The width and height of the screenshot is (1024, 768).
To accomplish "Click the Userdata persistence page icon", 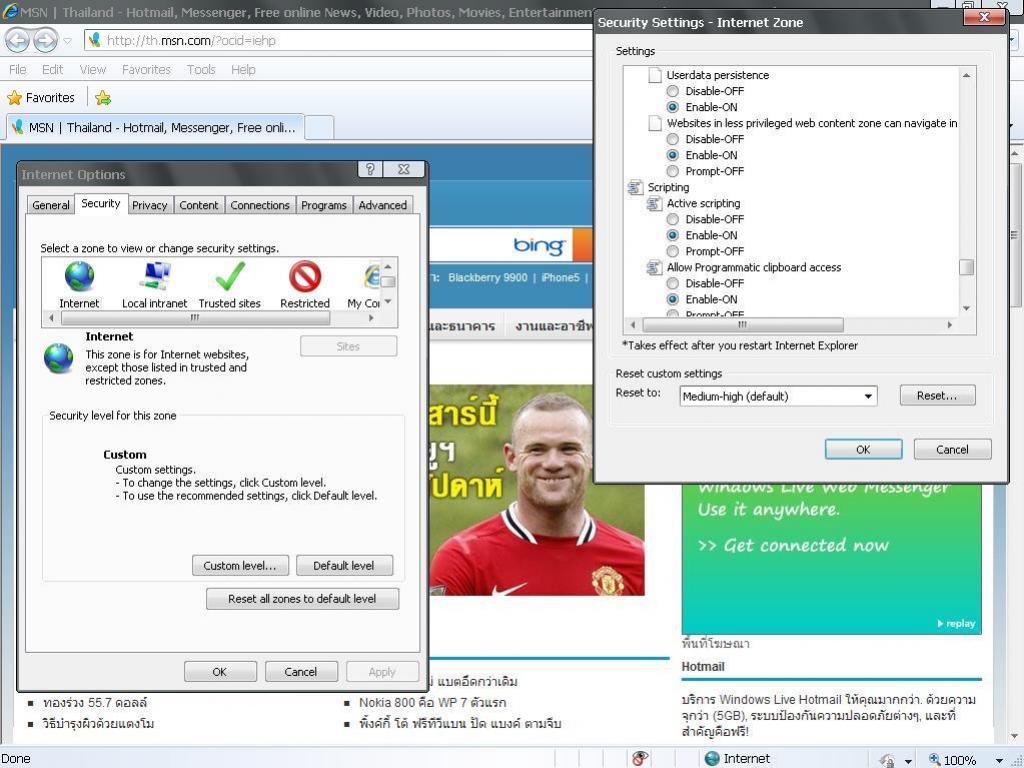I will point(654,75).
